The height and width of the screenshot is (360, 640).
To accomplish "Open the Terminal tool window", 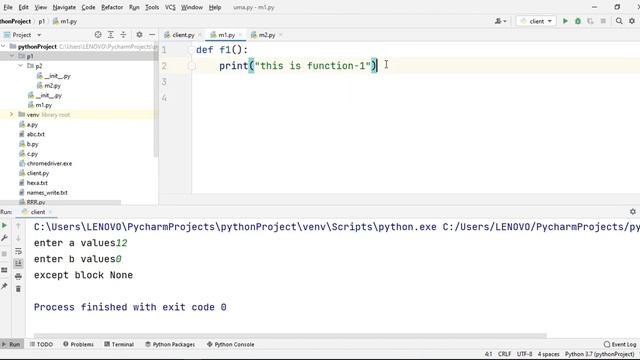I will 119,344.
